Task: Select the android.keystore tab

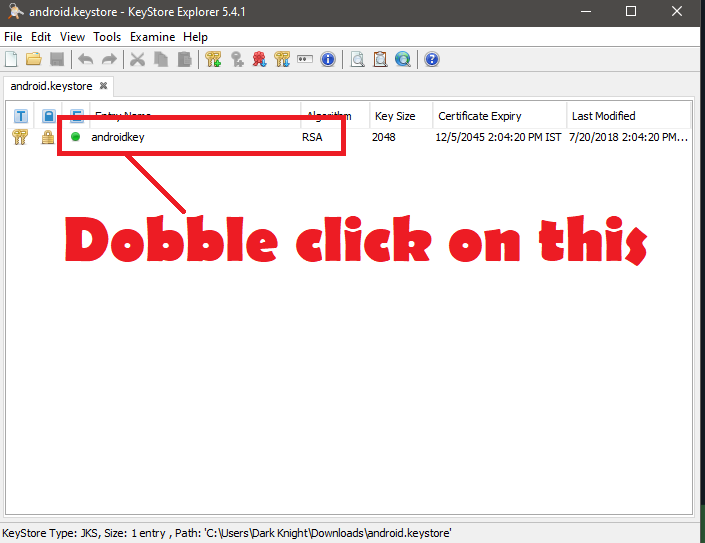Action: point(52,86)
